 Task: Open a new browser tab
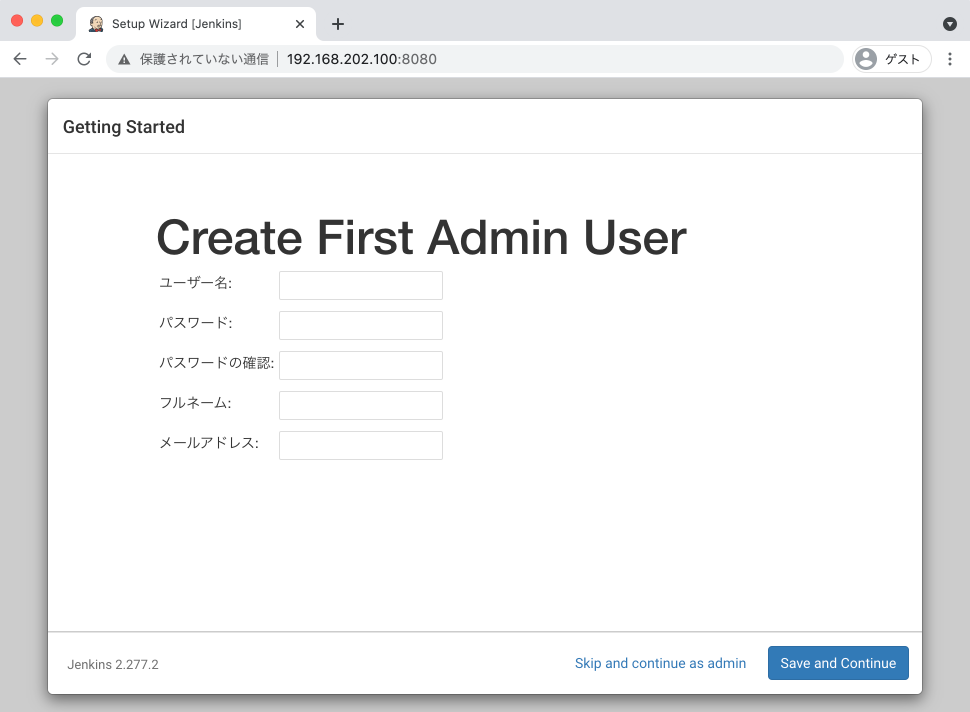tap(338, 24)
